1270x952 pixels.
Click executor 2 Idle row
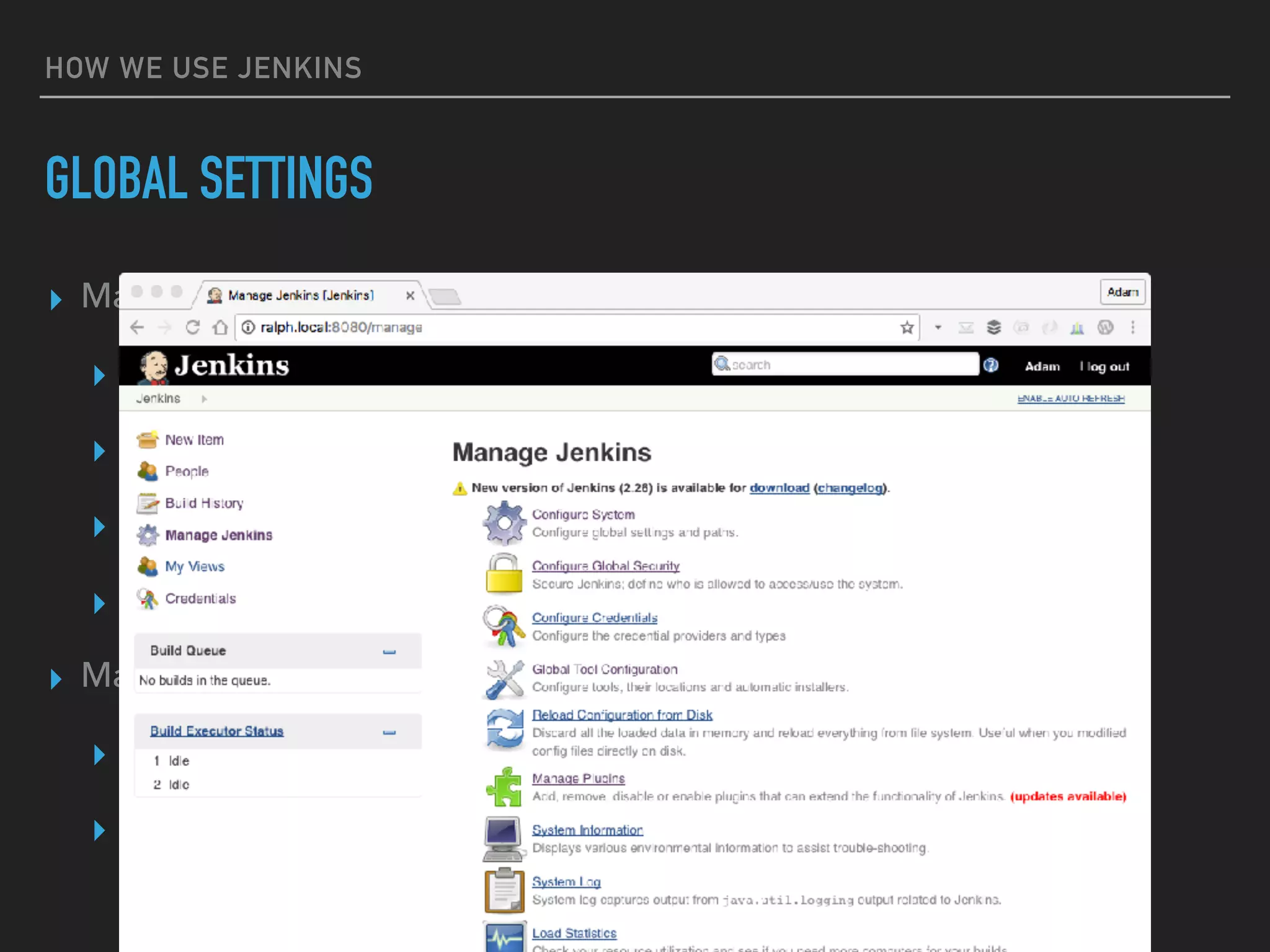[x=278, y=785]
